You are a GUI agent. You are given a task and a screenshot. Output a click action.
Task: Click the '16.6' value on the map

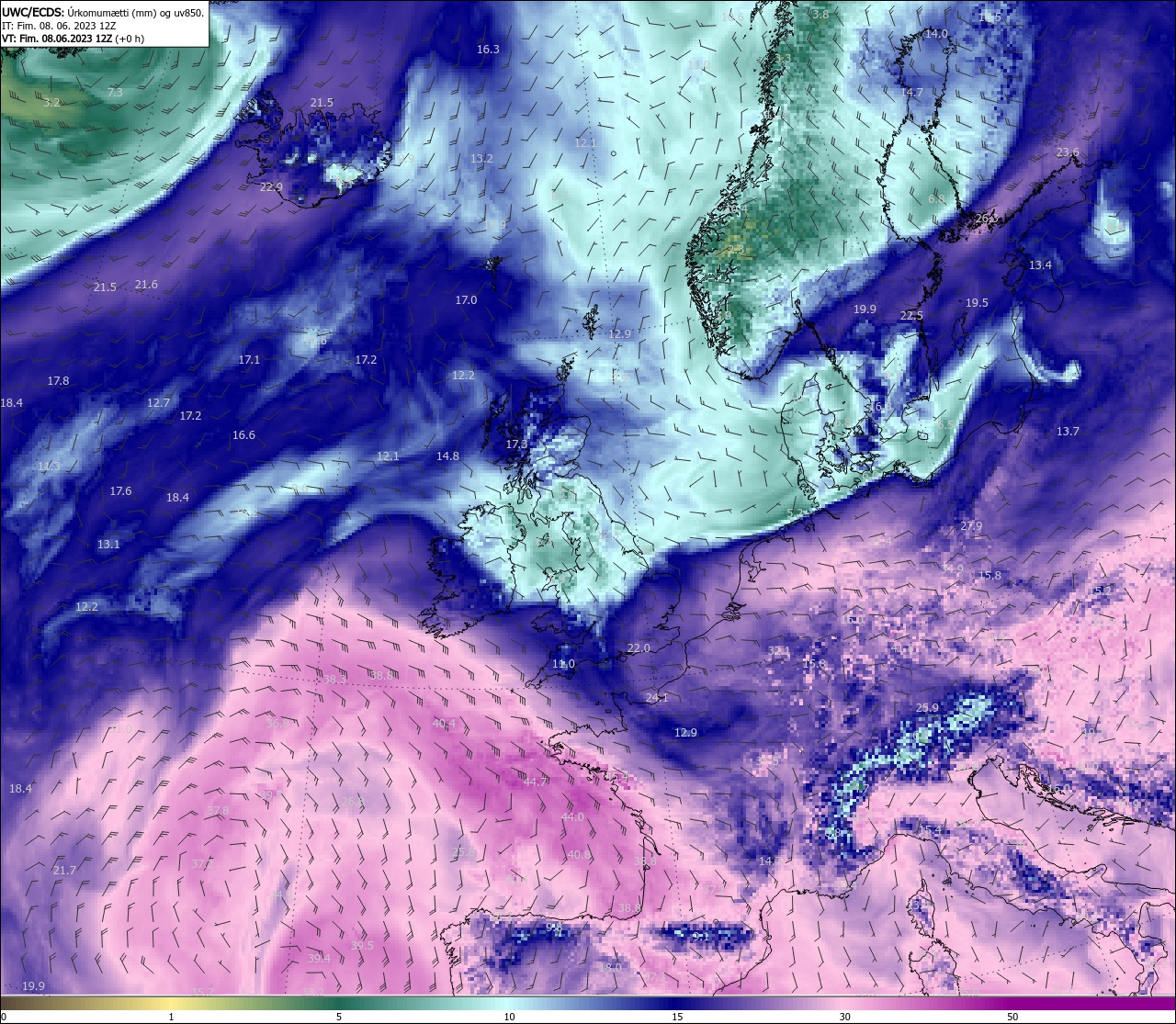click(x=243, y=435)
